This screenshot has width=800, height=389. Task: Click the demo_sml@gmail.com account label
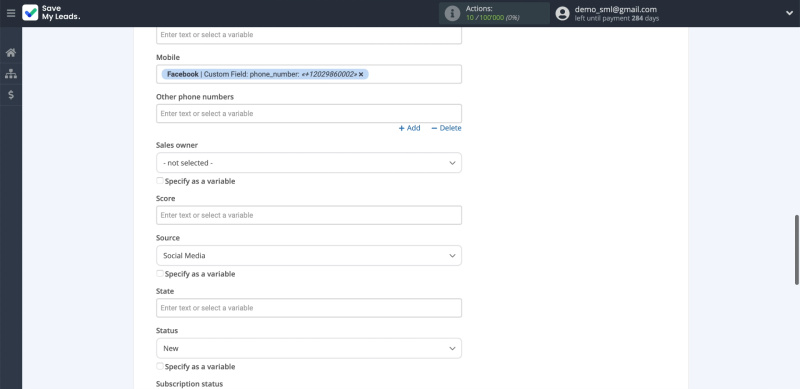coord(615,9)
